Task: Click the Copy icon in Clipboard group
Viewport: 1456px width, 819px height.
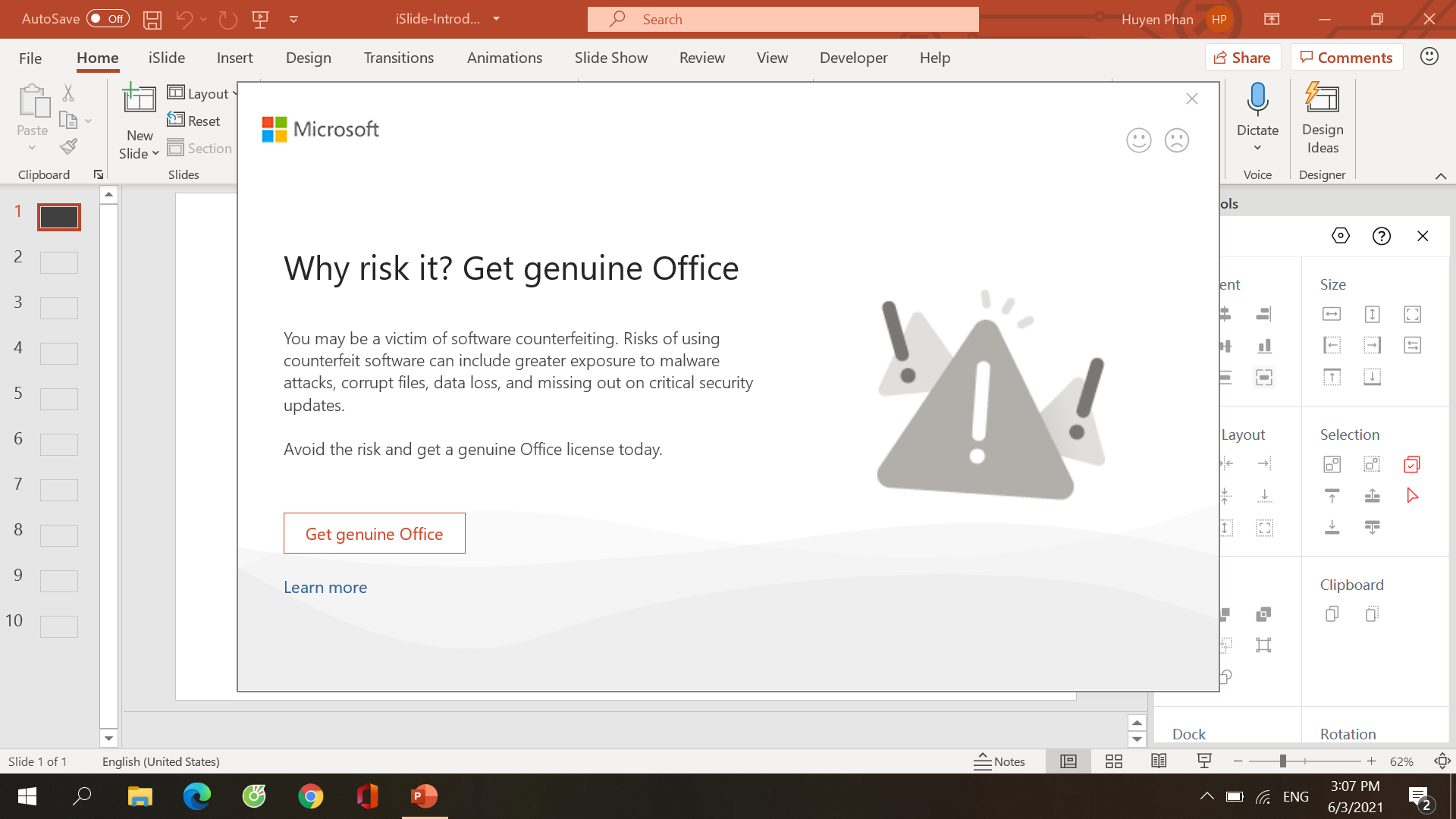Action: point(68,120)
